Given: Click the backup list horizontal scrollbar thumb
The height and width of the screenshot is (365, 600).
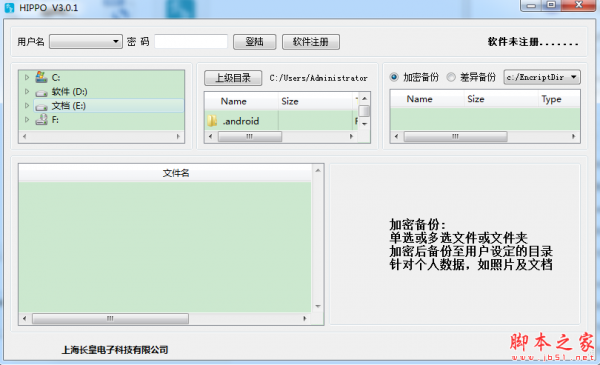Looking at the screenshot, I should (x=455, y=136).
